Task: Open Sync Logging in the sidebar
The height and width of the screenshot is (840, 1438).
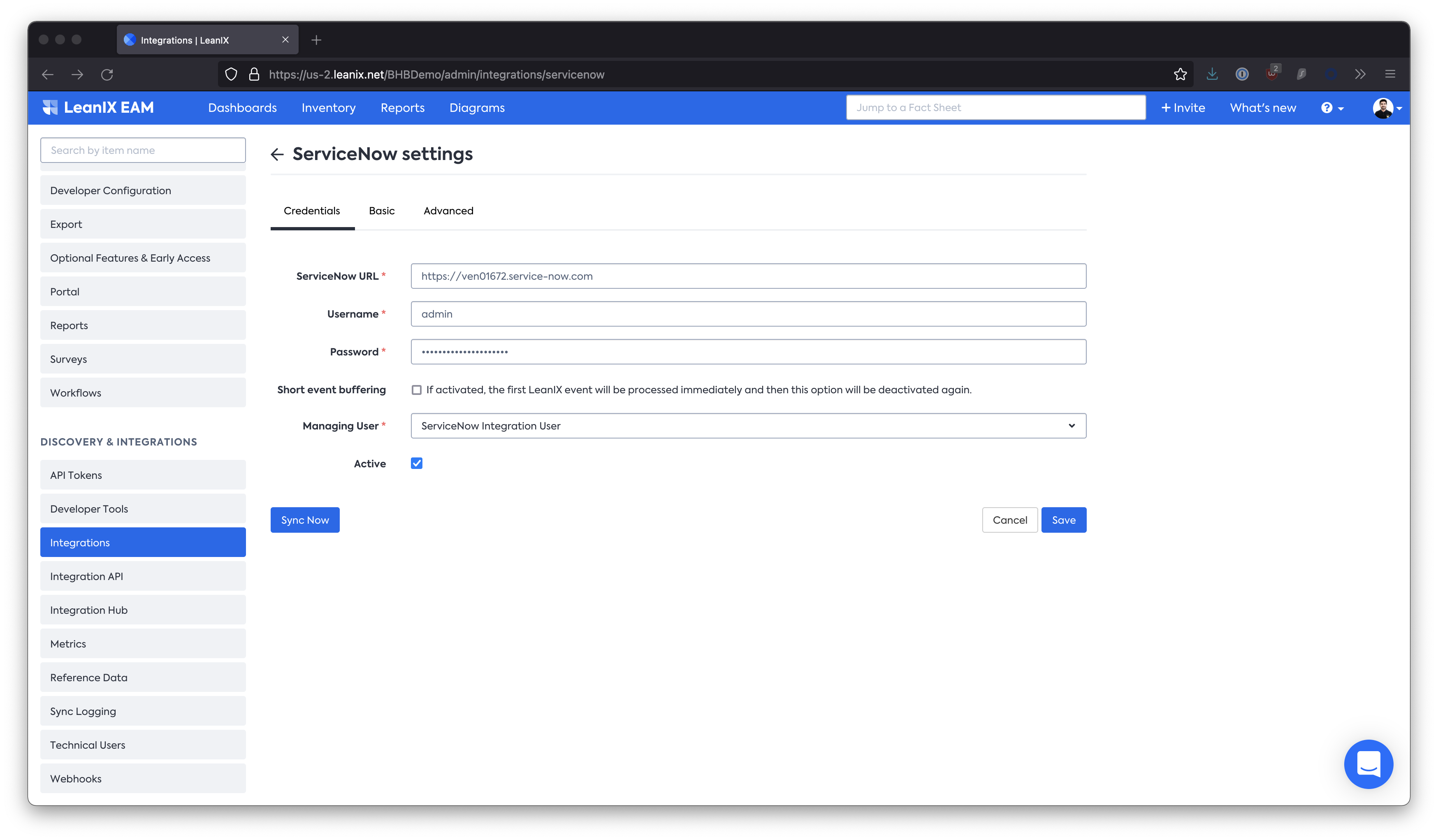Action: coord(143,711)
